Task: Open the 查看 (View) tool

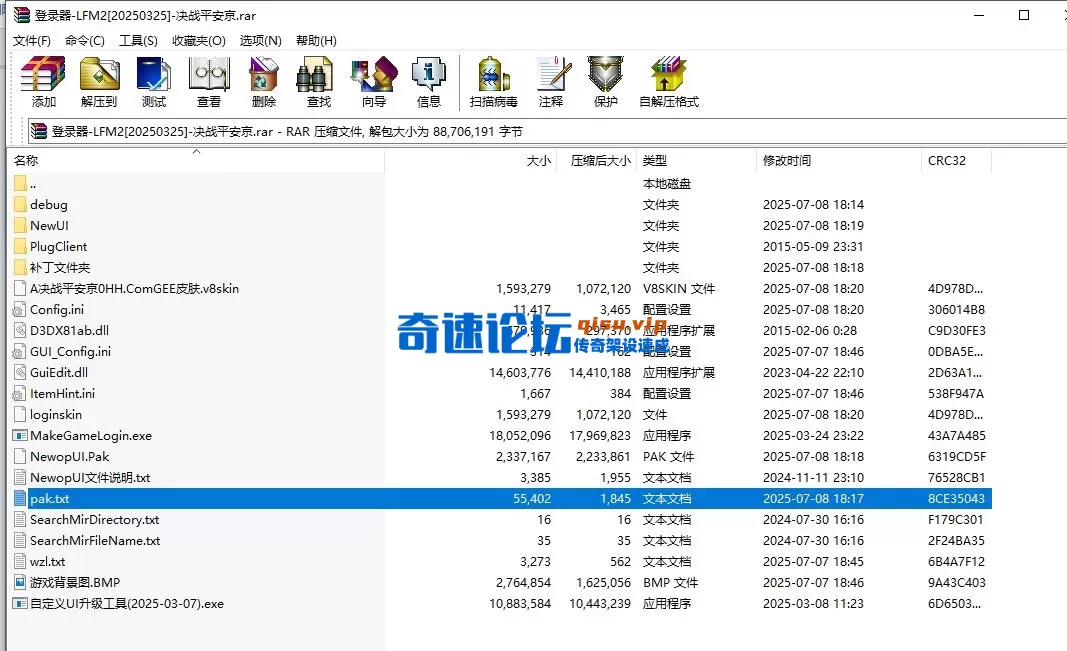Action: point(208,80)
